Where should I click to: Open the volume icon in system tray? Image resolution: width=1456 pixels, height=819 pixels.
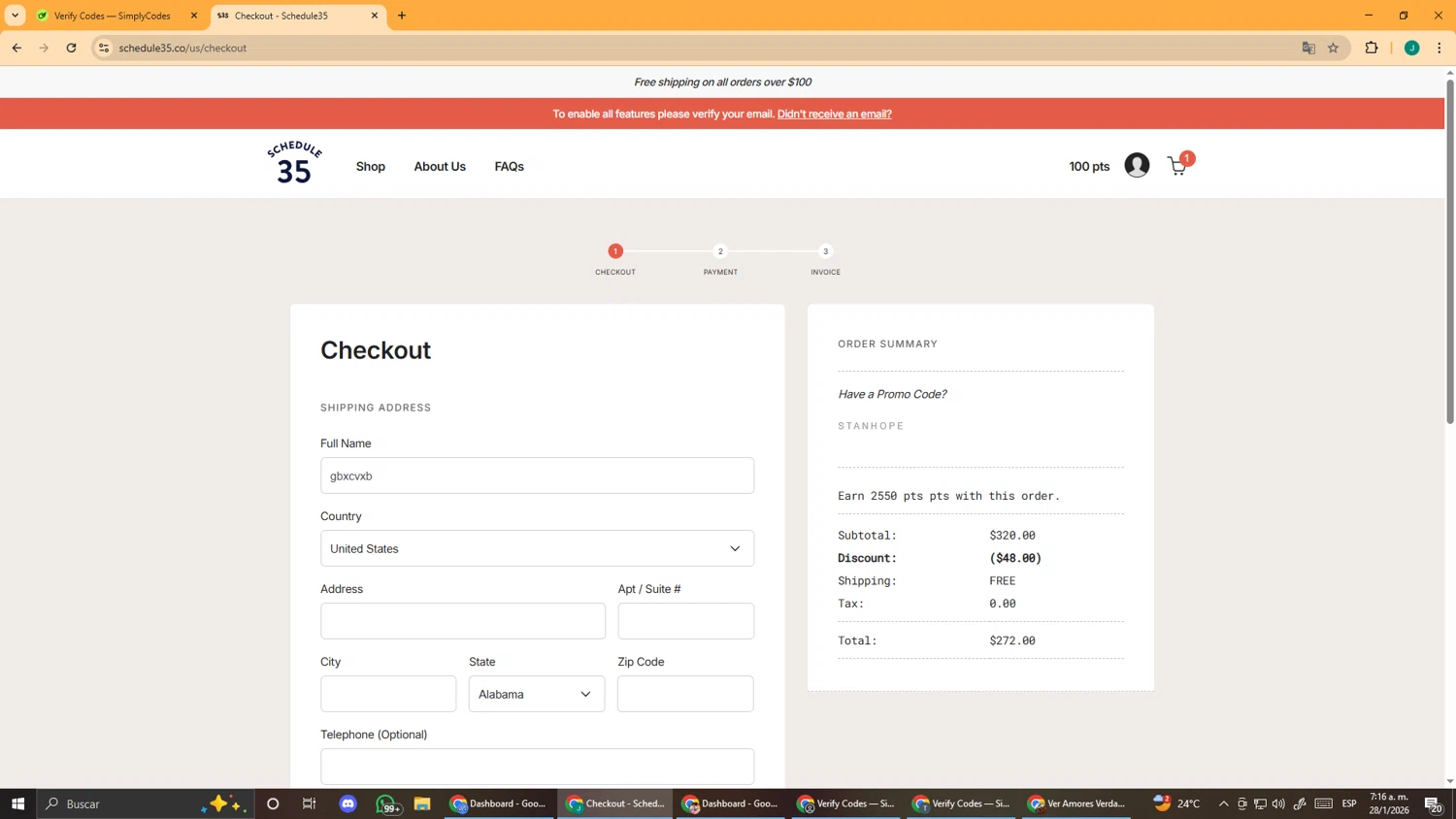pos(1278,803)
